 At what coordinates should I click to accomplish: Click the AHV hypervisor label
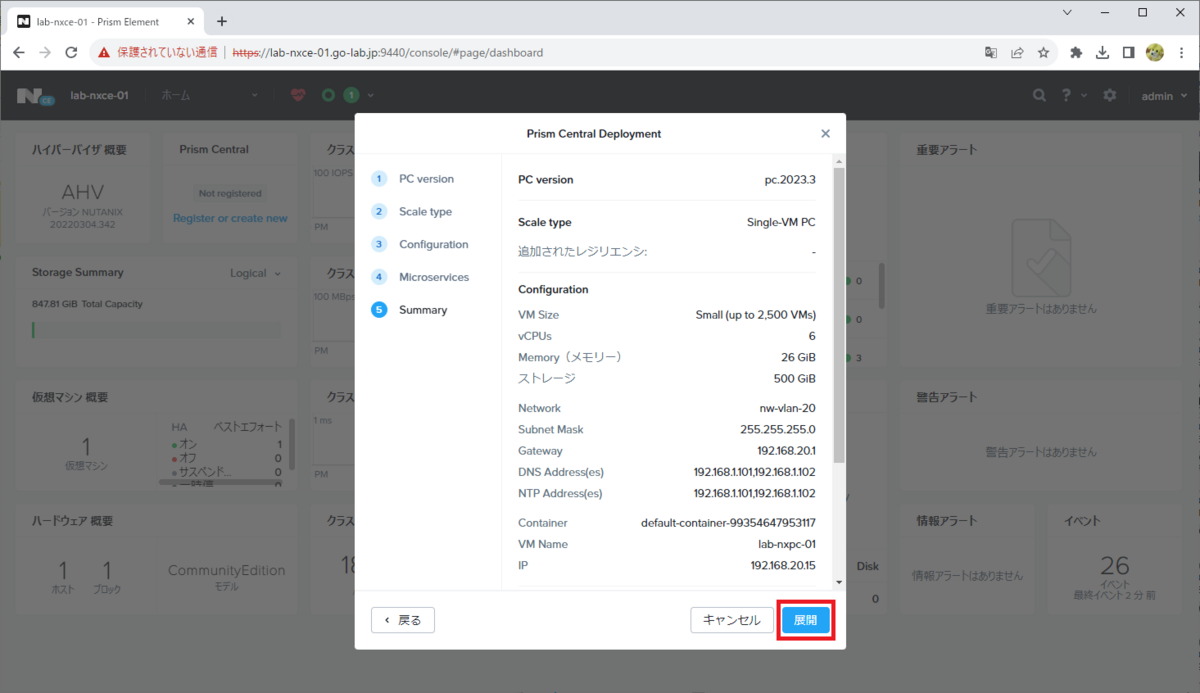pos(83,192)
